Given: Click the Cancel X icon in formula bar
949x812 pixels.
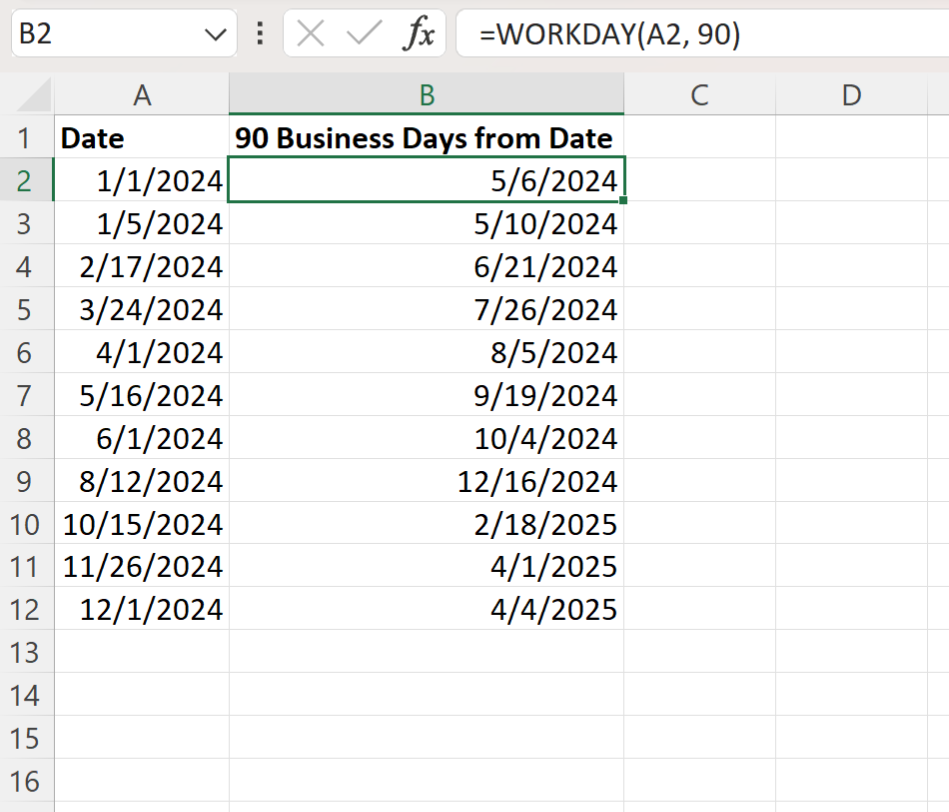Looking at the screenshot, I should point(311,34).
